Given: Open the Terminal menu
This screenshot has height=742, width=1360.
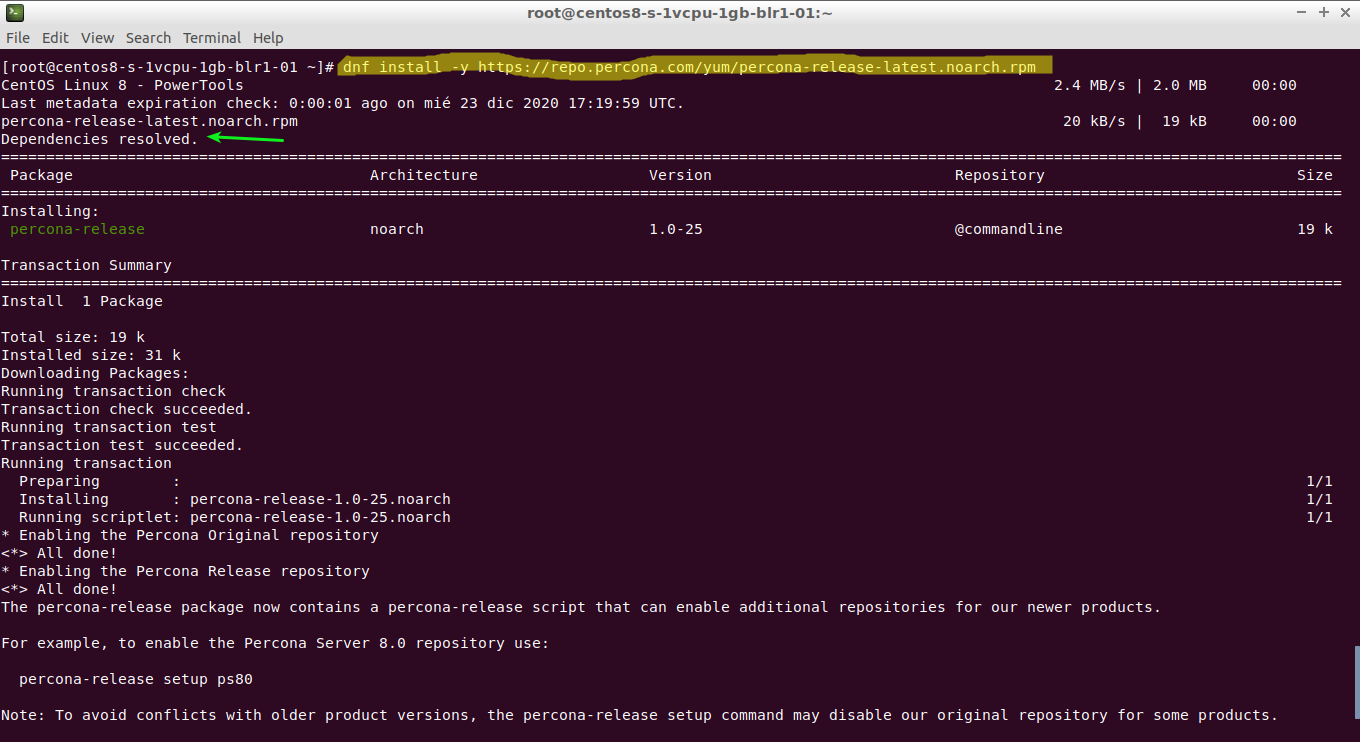Looking at the screenshot, I should (x=211, y=38).
